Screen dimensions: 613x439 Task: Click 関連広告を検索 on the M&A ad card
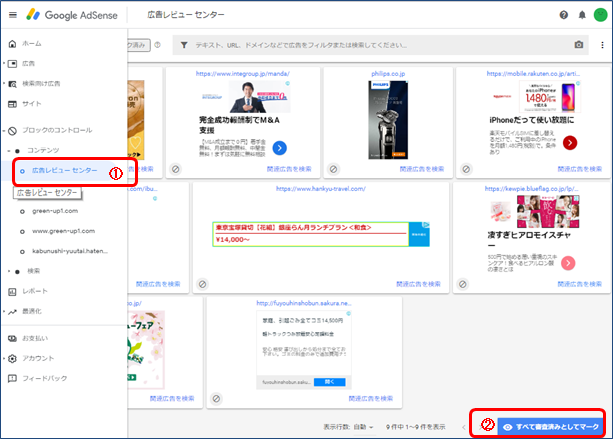pos(289,169)
